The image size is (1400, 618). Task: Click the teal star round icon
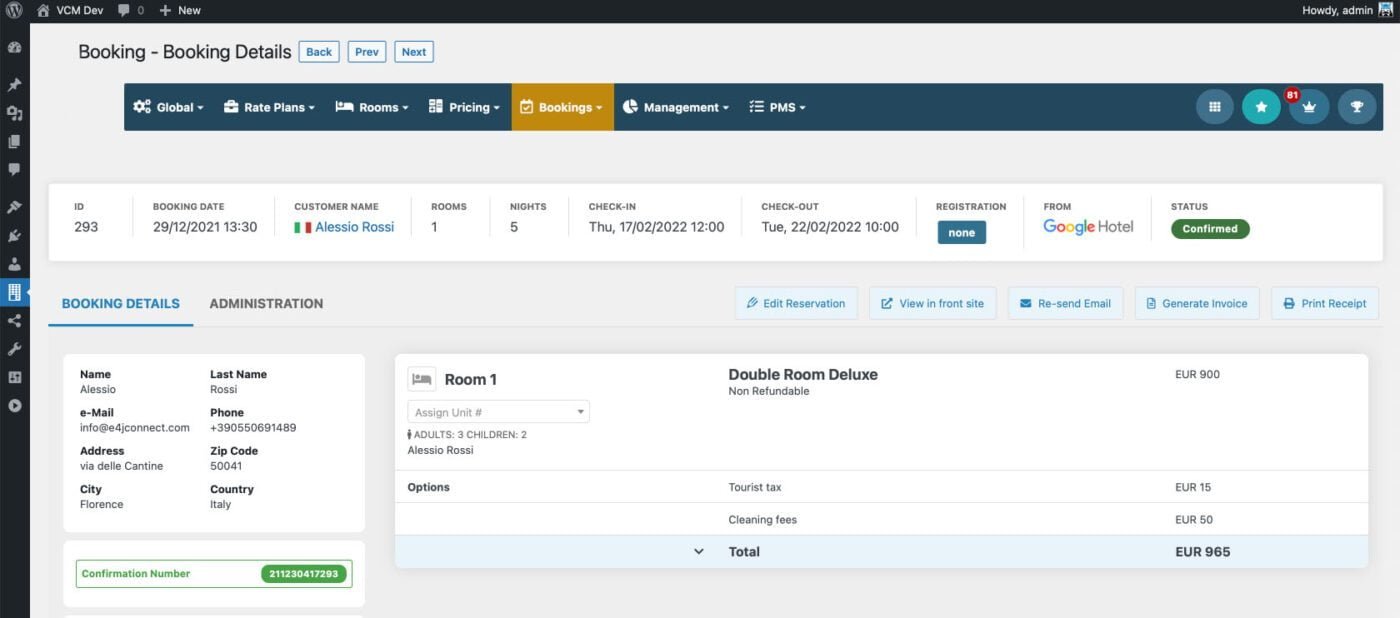coord(1261,107)
